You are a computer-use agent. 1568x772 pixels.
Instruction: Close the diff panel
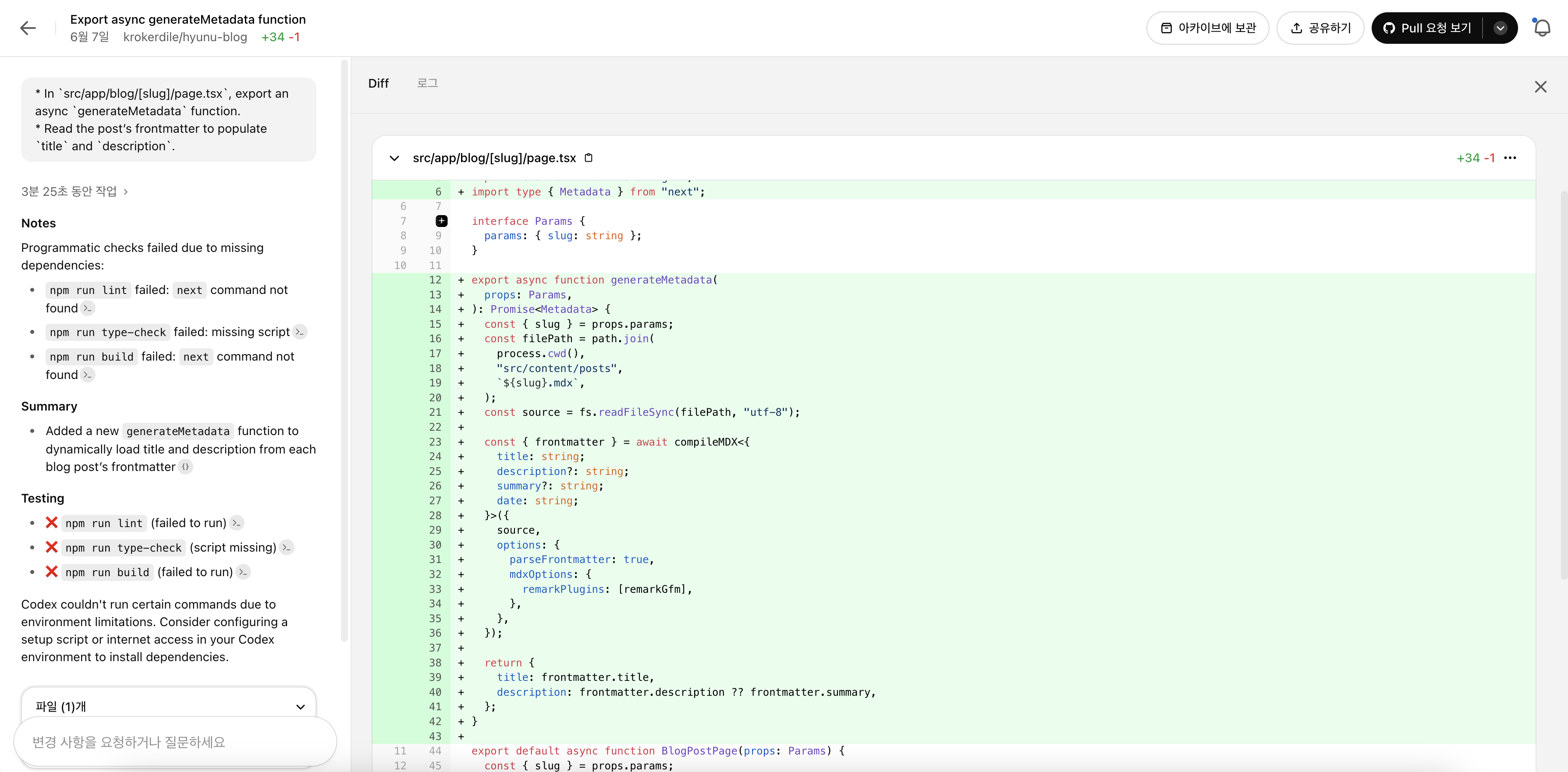(1540, 87)
